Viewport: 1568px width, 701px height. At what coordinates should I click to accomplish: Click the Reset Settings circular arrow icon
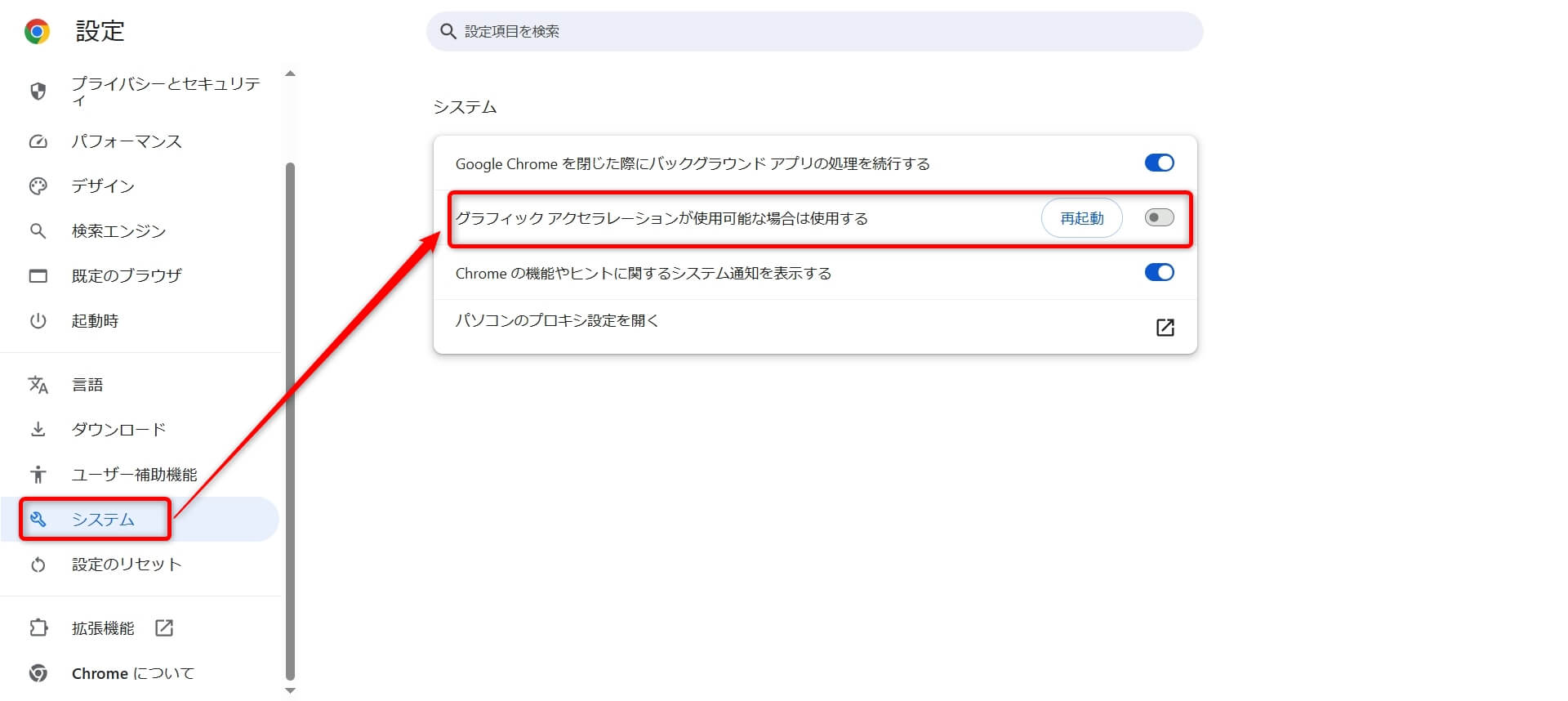[x=38, y=565]
